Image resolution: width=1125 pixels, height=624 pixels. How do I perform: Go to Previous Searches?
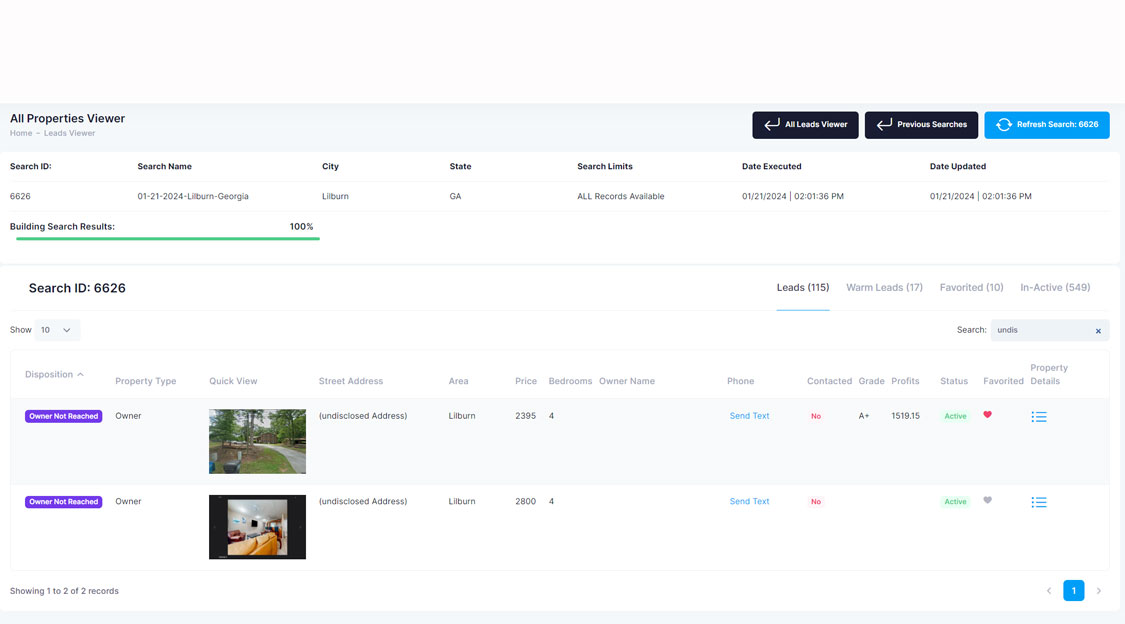pos(921,125)
